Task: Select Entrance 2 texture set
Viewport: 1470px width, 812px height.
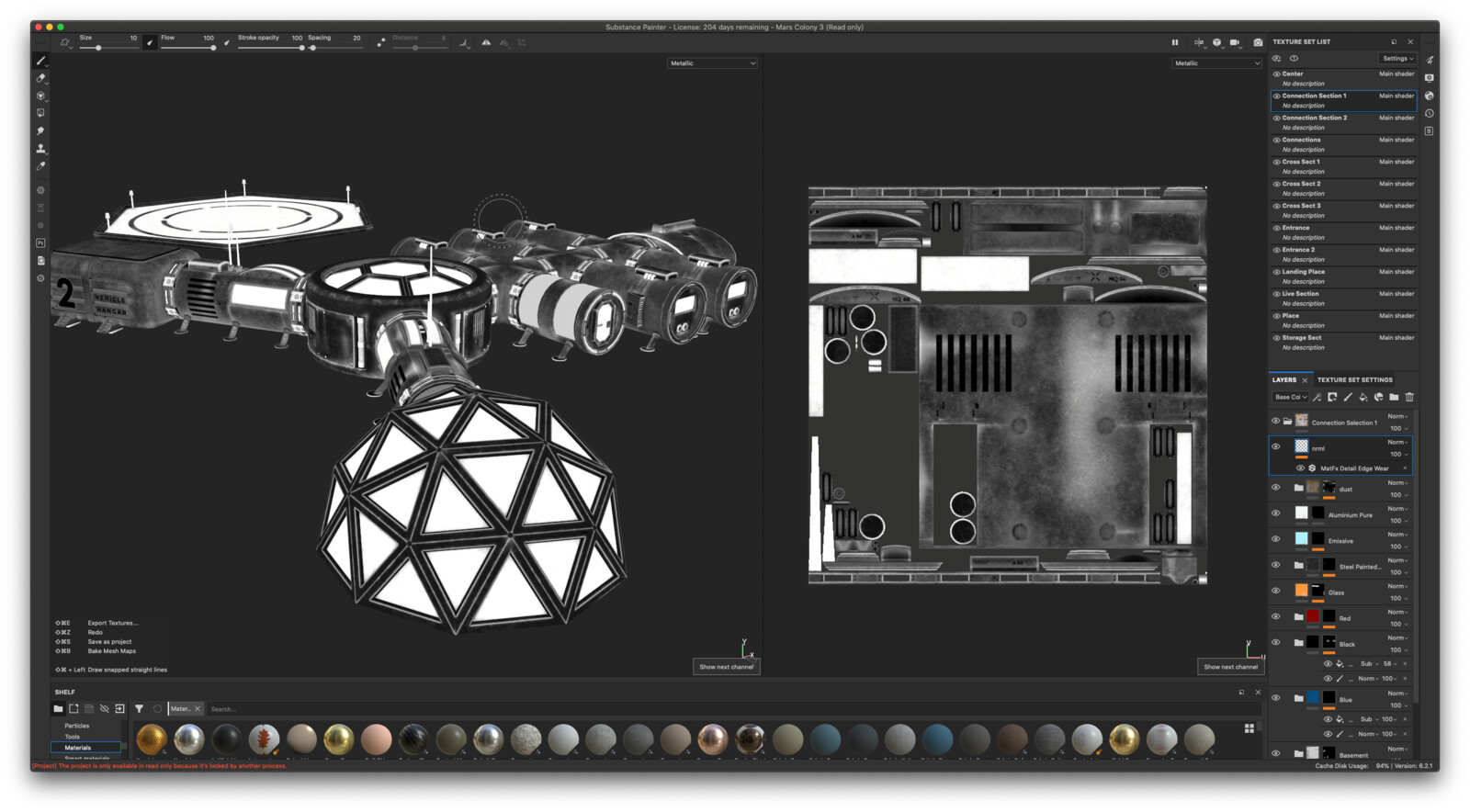Action: [x=1344, y=254]
